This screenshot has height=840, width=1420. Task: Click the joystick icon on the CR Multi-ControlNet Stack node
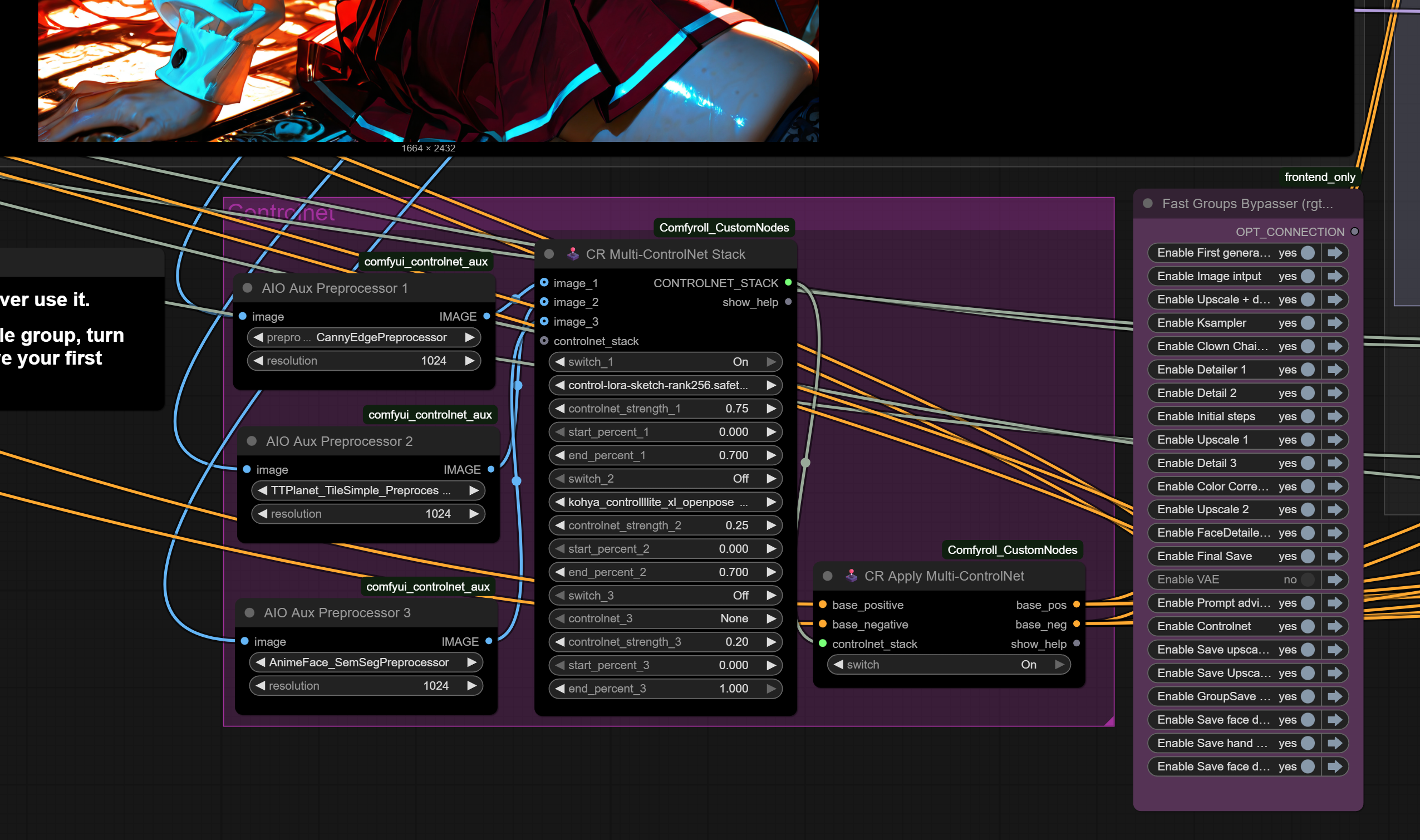(573, 254)
